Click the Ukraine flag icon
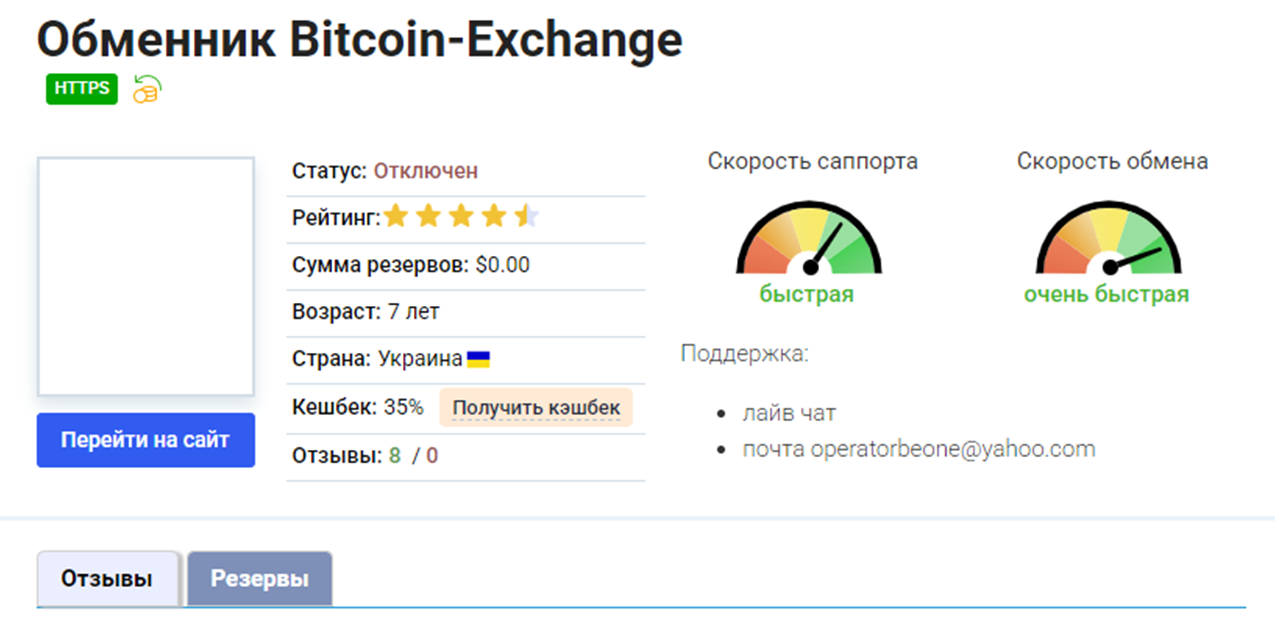1275x638 pixels. (478, 359)
